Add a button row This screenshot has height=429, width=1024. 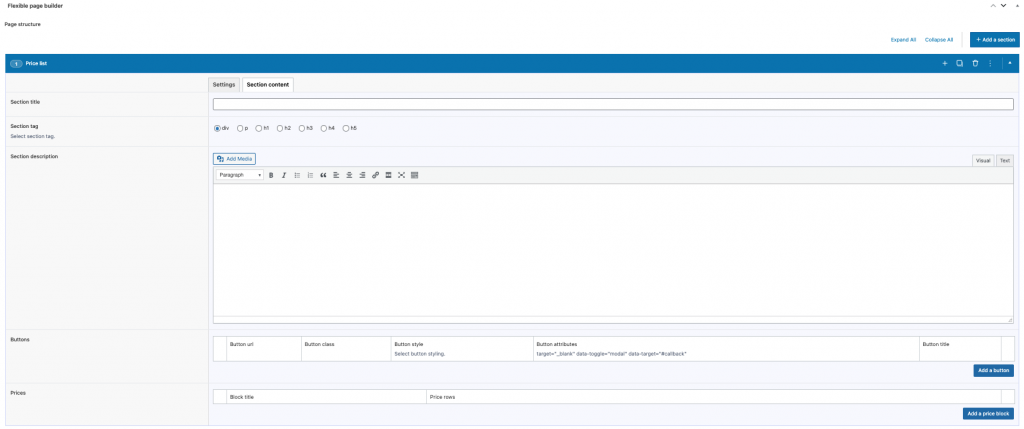coord(994,370)
